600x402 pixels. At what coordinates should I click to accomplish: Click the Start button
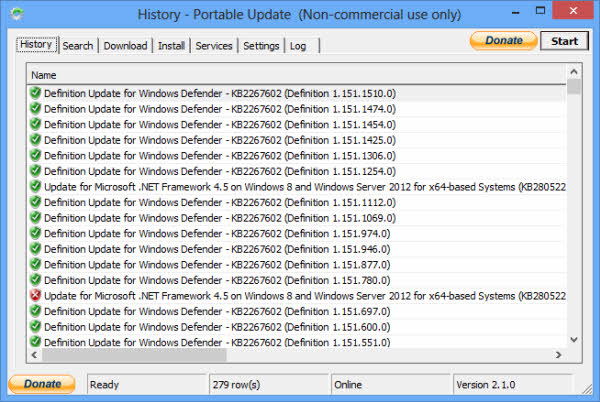pyautogui.click(x=564, y=41)
